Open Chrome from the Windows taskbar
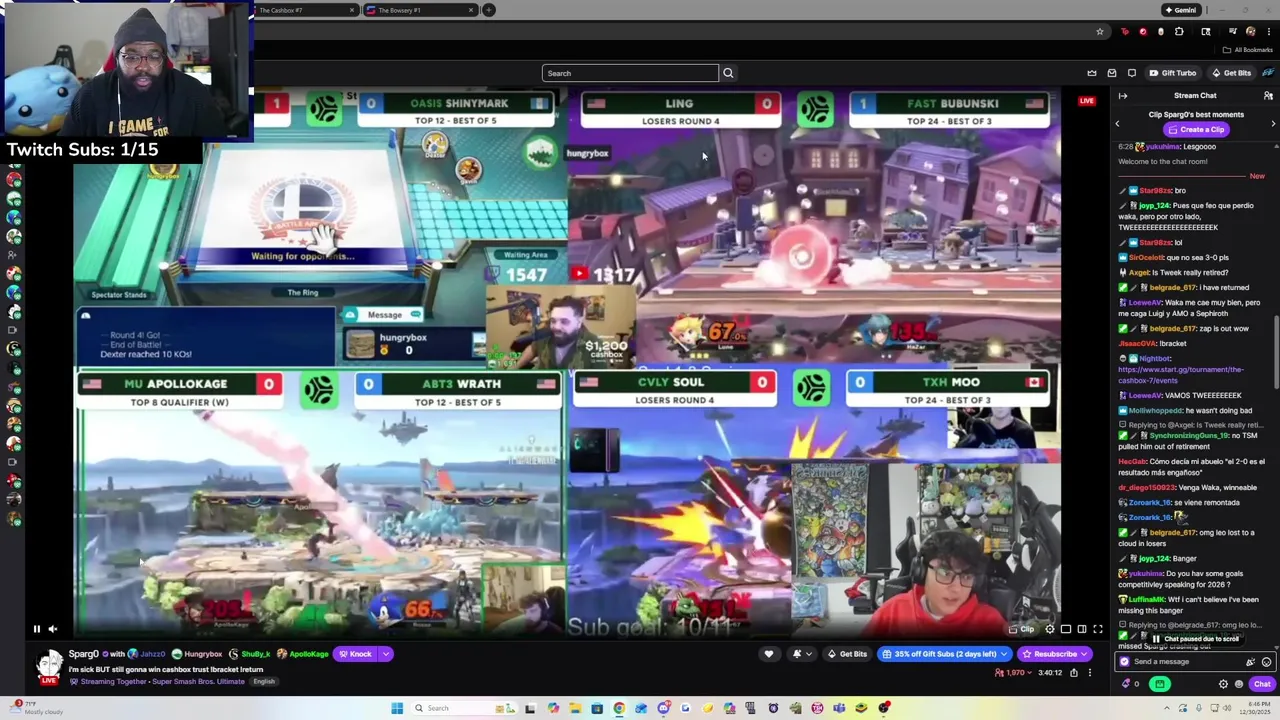The image size is (1280, 720). [619, 708]
